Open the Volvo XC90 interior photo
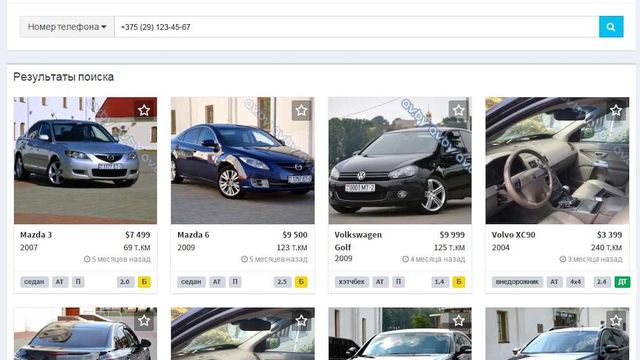The height and width of the screenshot is (360, 640). (x=557, y=160)
